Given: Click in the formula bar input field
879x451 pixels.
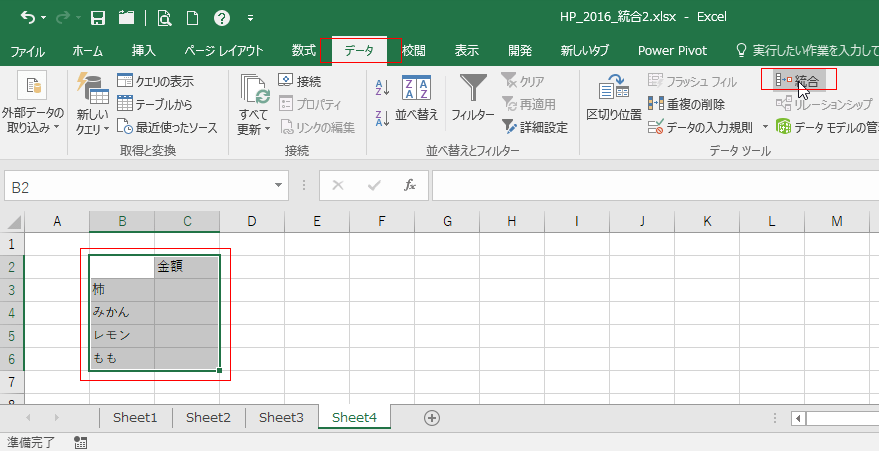Looking at the screenshot, I should 650,186.
